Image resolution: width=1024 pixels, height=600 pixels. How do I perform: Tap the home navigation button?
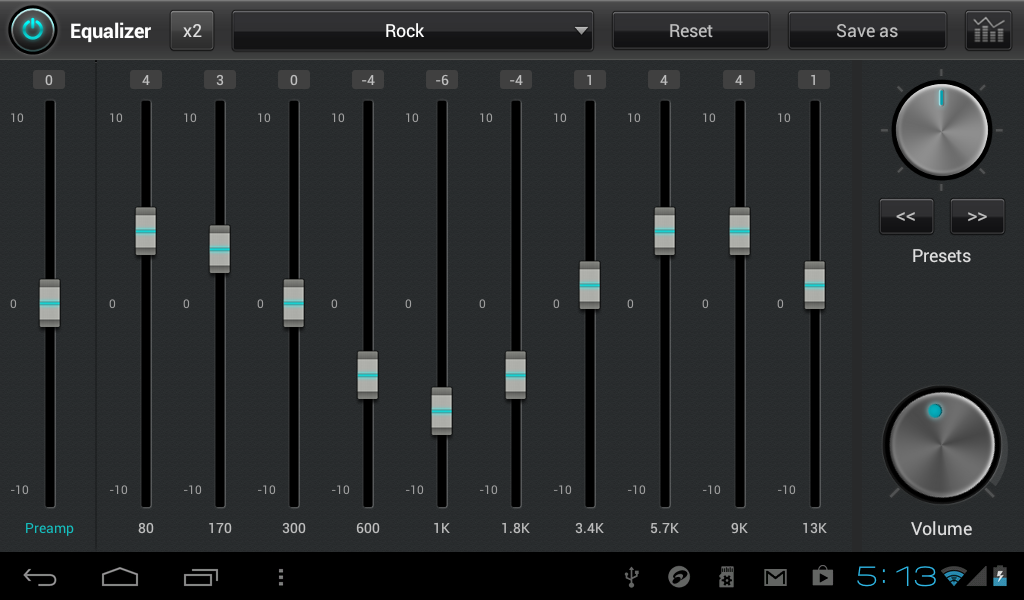click(119, 577)
